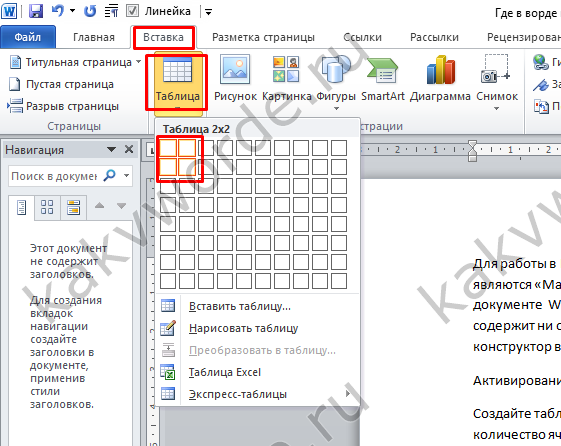Image resolution: width=561 pixels, height=446 pixels.
Task: Click the Вставить таблицу grid icon
Action: pos(168,306)
